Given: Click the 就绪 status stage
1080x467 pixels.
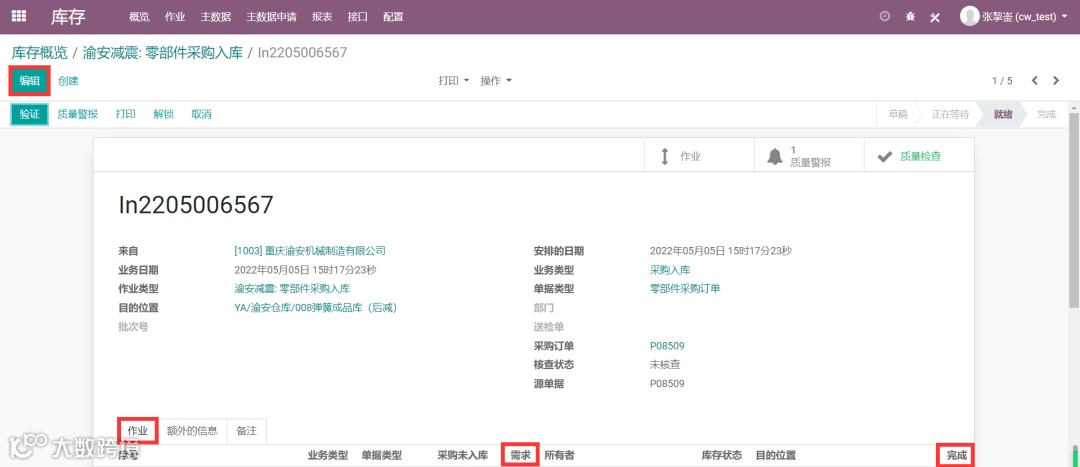Looking at the screenshot, I should coord(1003,114).
